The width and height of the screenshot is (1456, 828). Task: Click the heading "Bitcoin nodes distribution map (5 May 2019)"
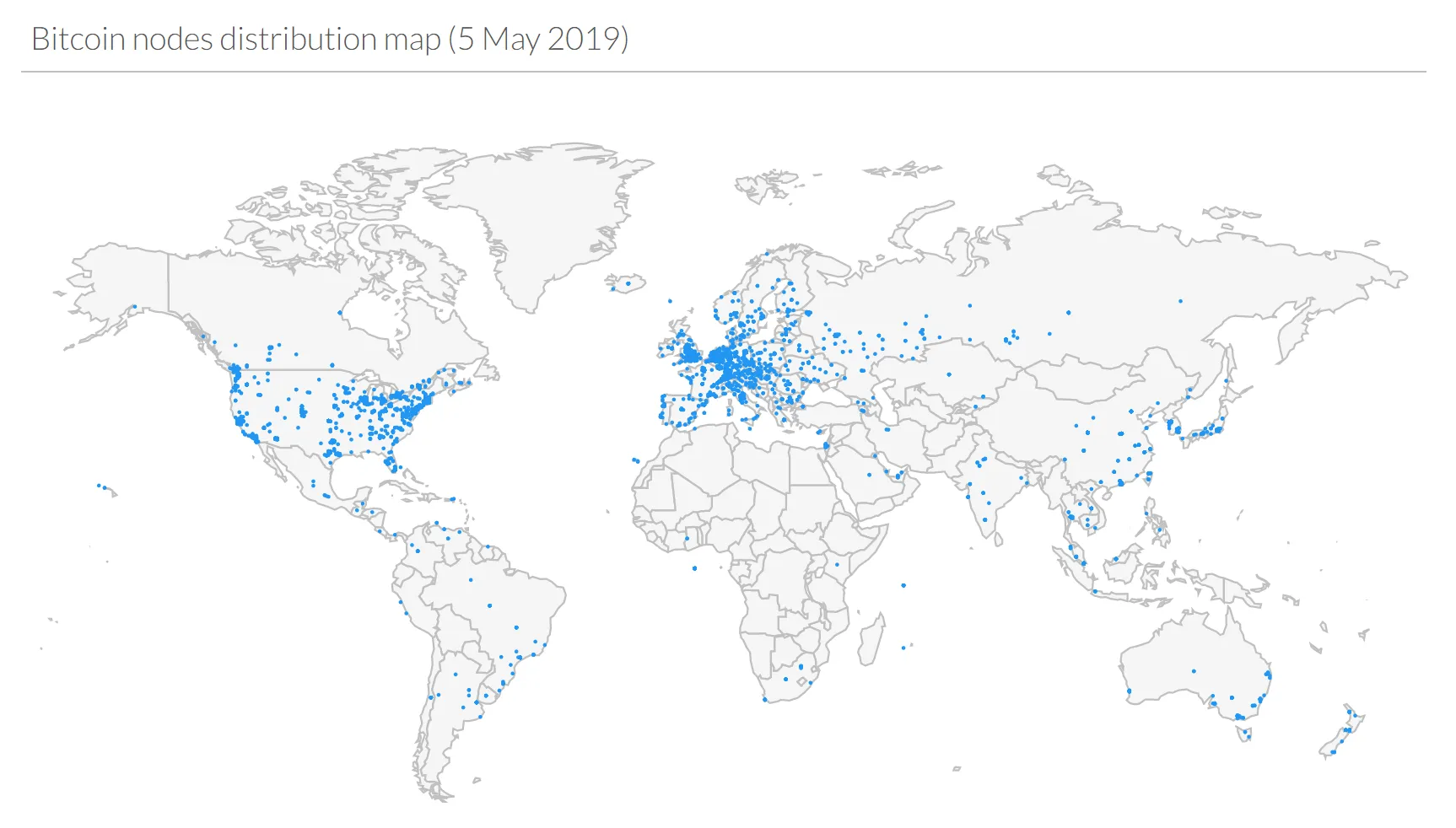[x=330, y=40]
